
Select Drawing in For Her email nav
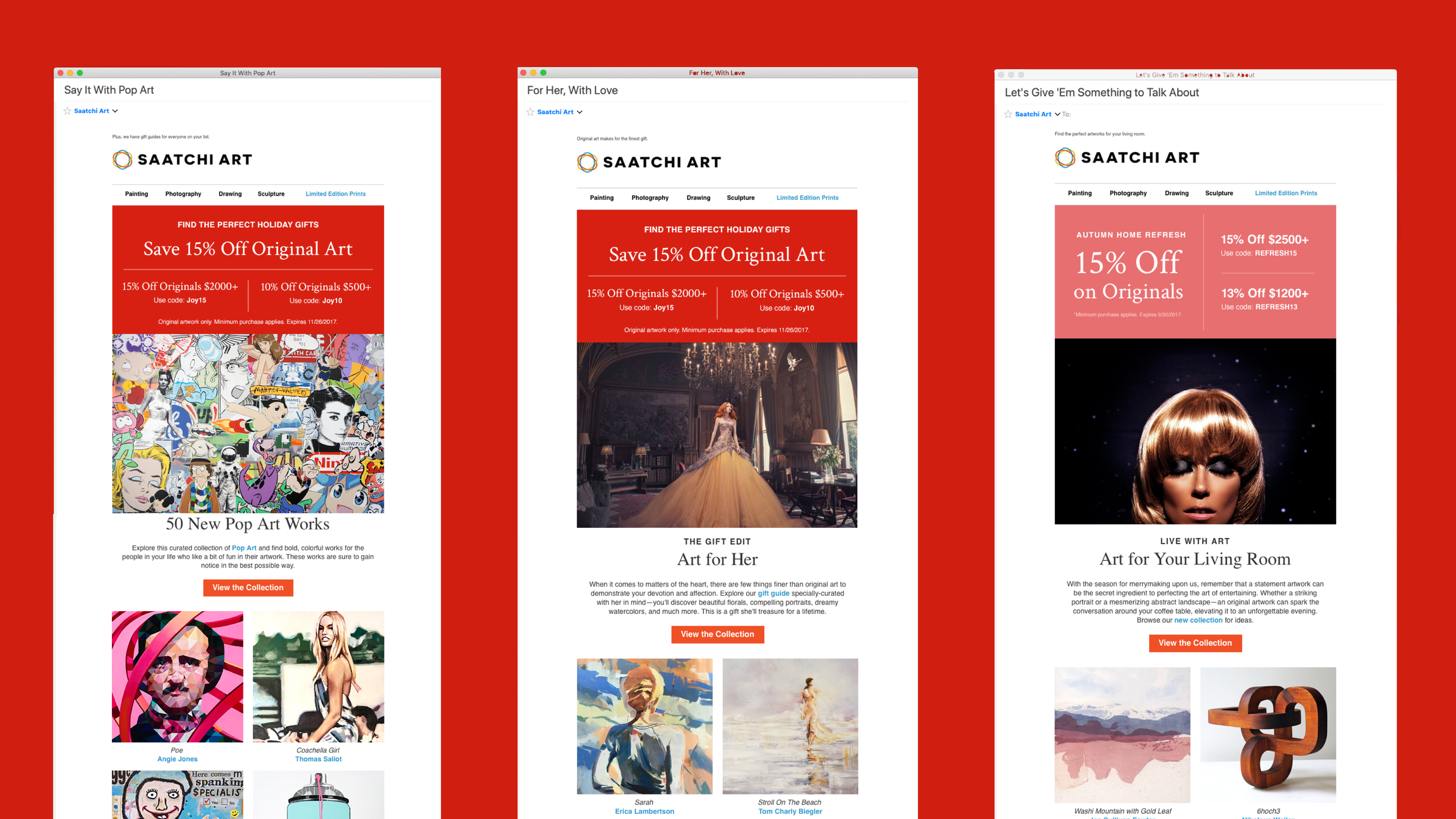tap(698, 198)
